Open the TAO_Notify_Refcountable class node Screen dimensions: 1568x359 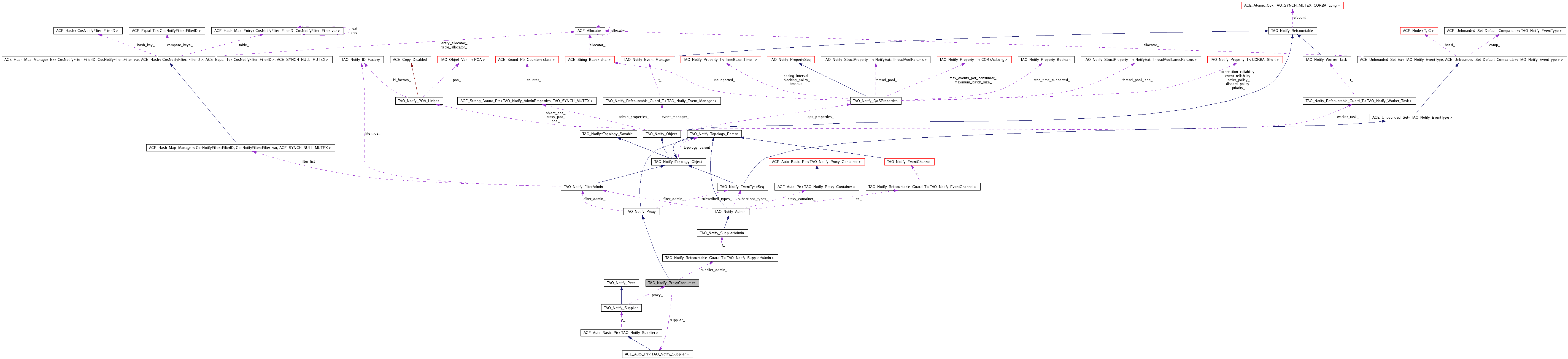(1292, 31)
